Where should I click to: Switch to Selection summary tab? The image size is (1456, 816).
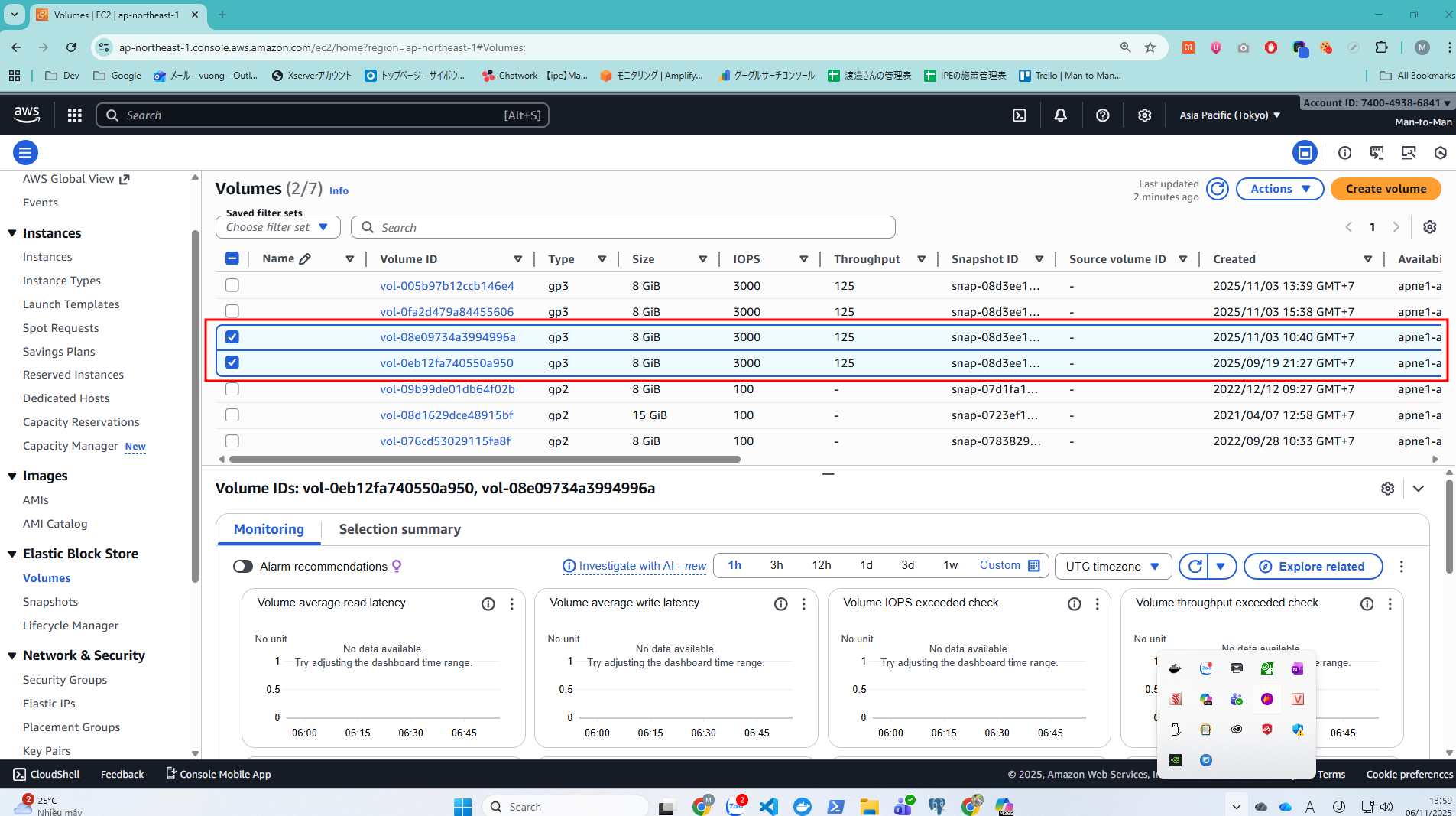tap(400, 529)
